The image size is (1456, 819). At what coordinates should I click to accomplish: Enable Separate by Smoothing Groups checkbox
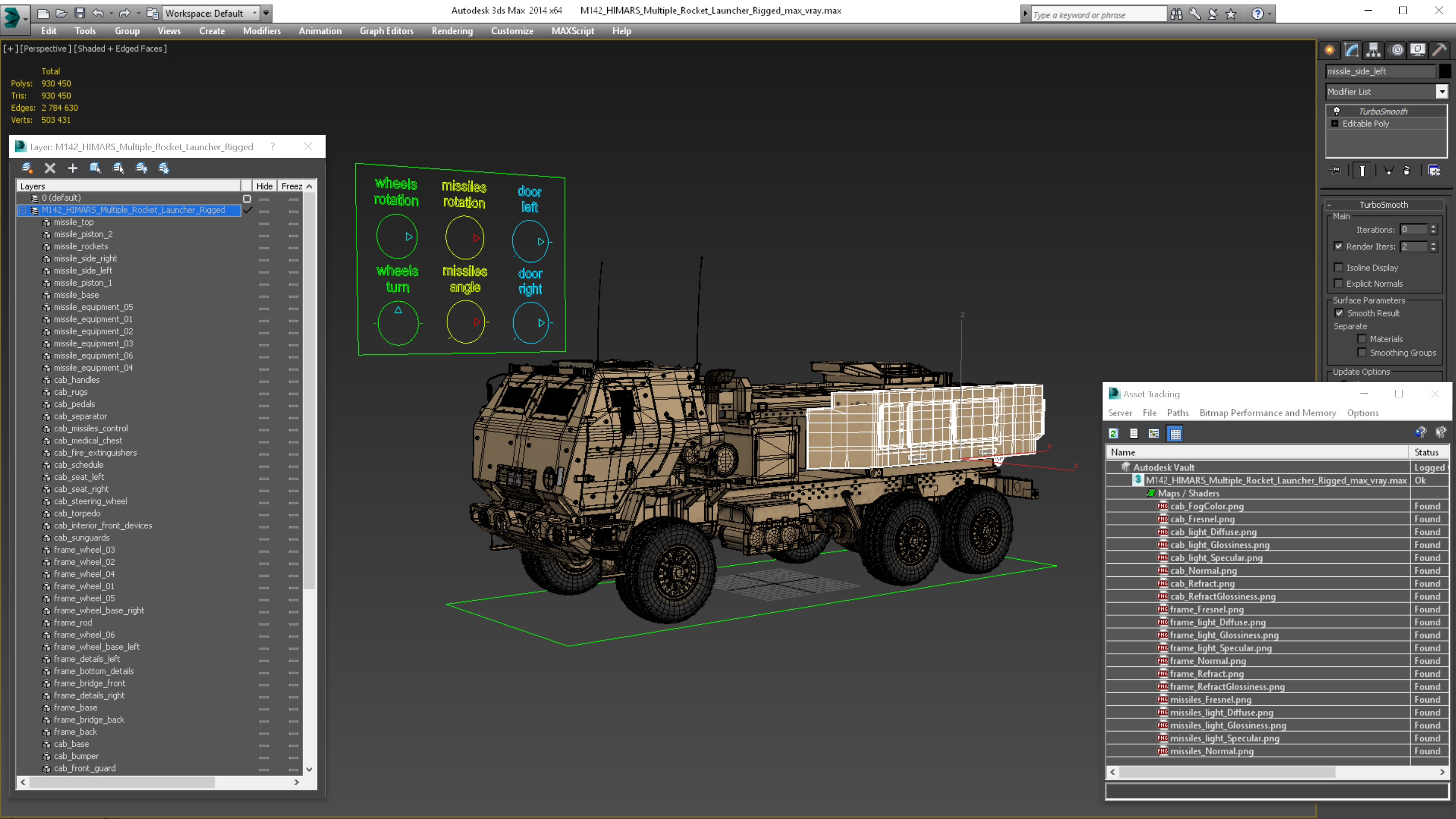[1361, 352]
